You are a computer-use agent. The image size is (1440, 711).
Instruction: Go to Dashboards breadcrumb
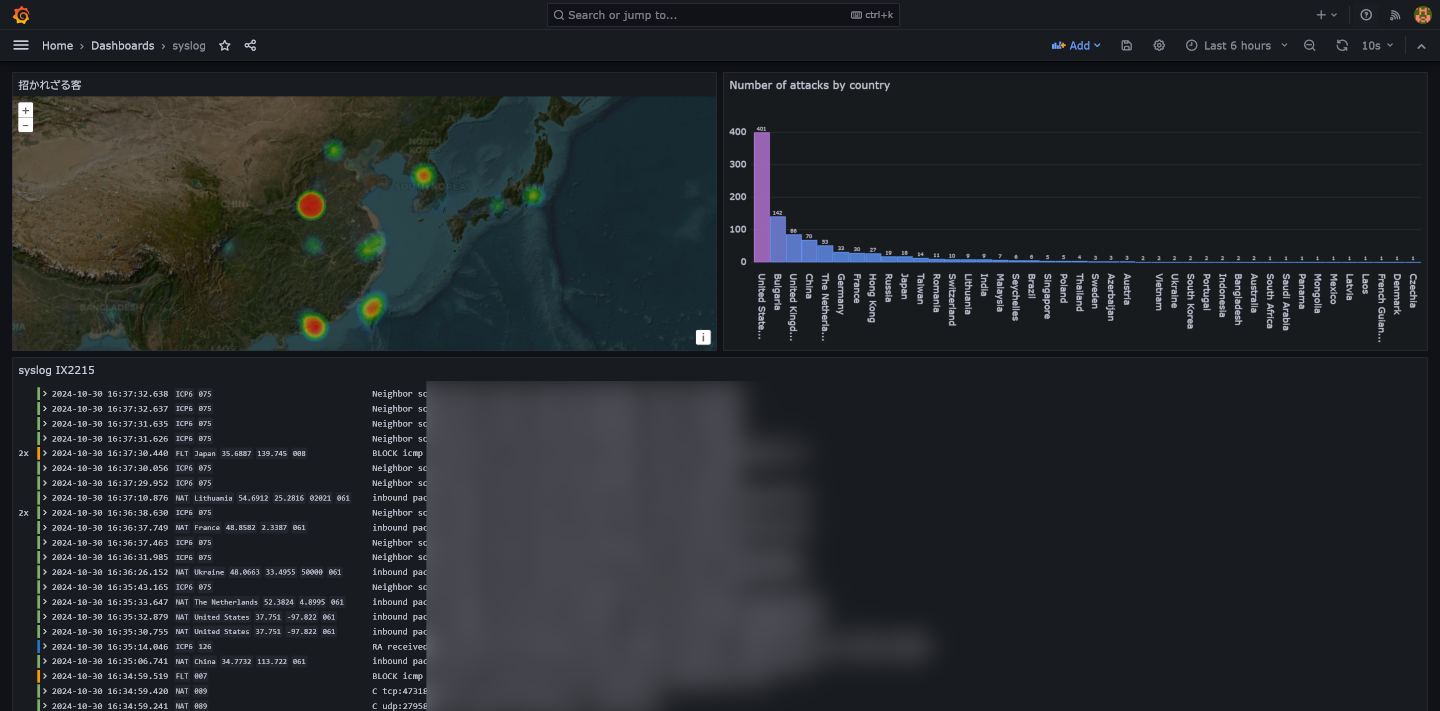[x=122, y=46]
